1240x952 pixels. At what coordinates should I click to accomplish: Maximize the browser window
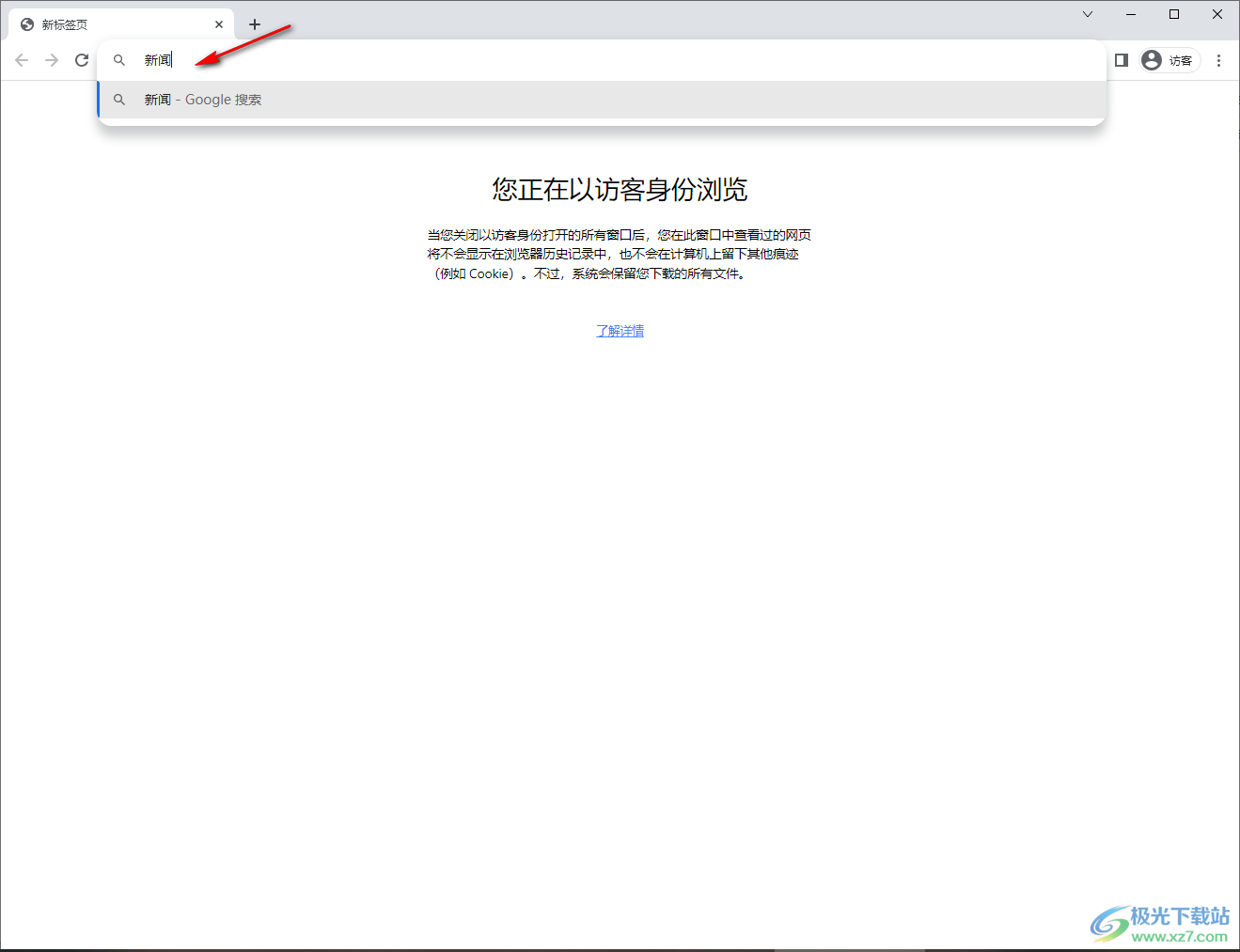tap(1174, 14)
